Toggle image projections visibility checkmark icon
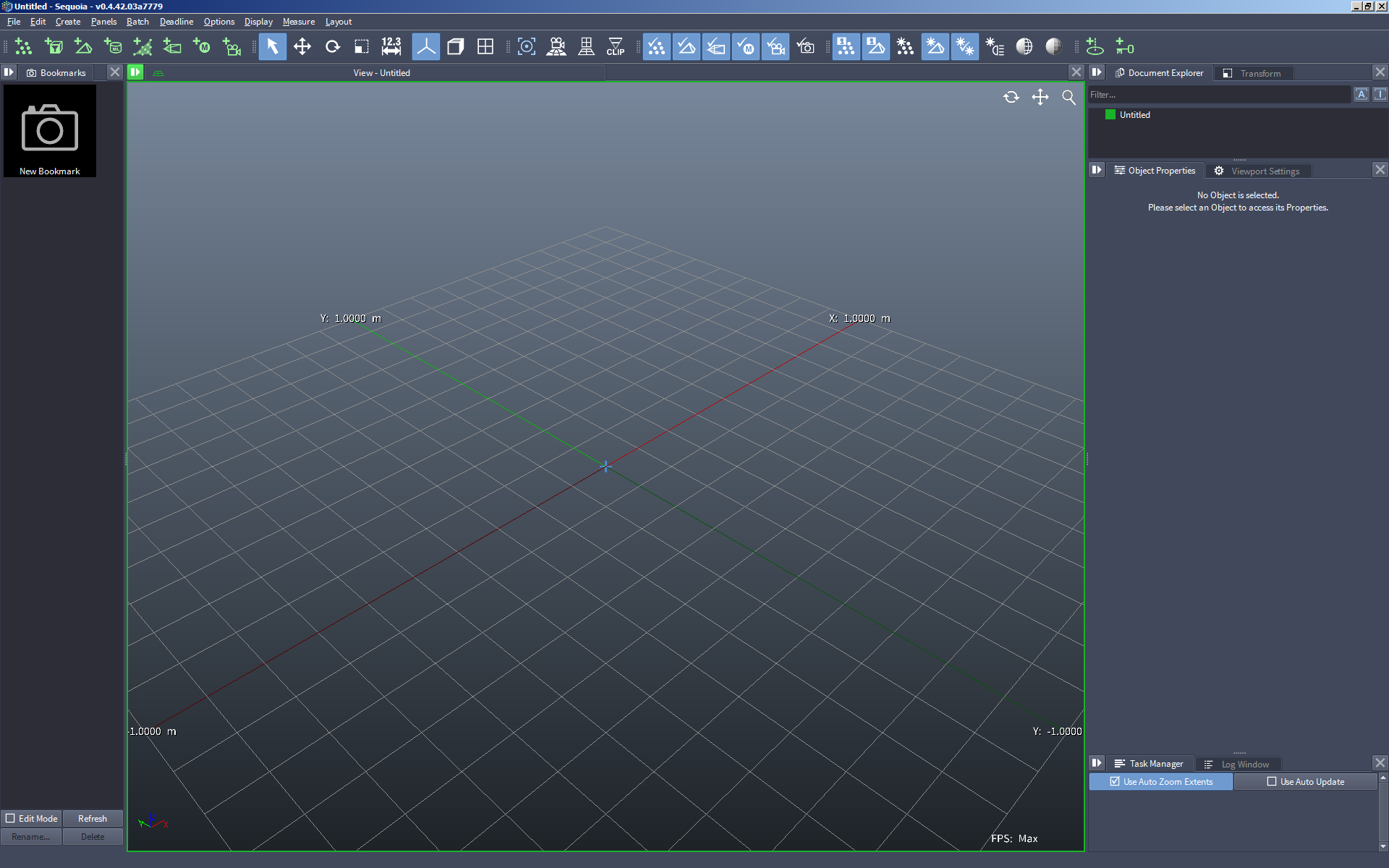The height and width of the screenshot is (868, 1389). pyautogui.click(x=715, y=47)
